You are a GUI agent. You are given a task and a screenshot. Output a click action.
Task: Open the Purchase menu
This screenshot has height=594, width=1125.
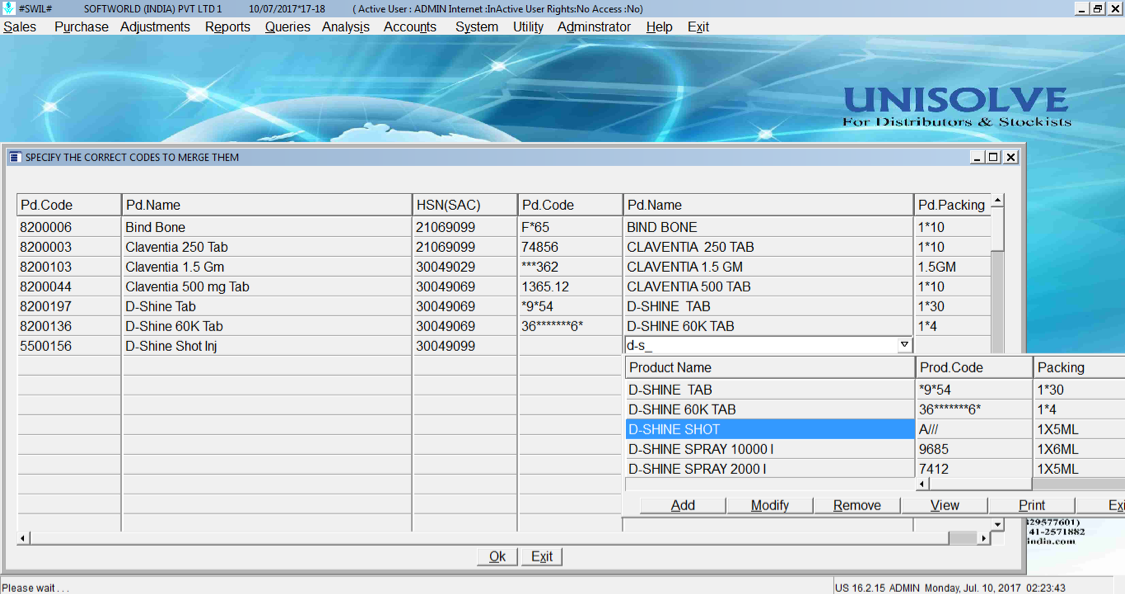(81, 27)
